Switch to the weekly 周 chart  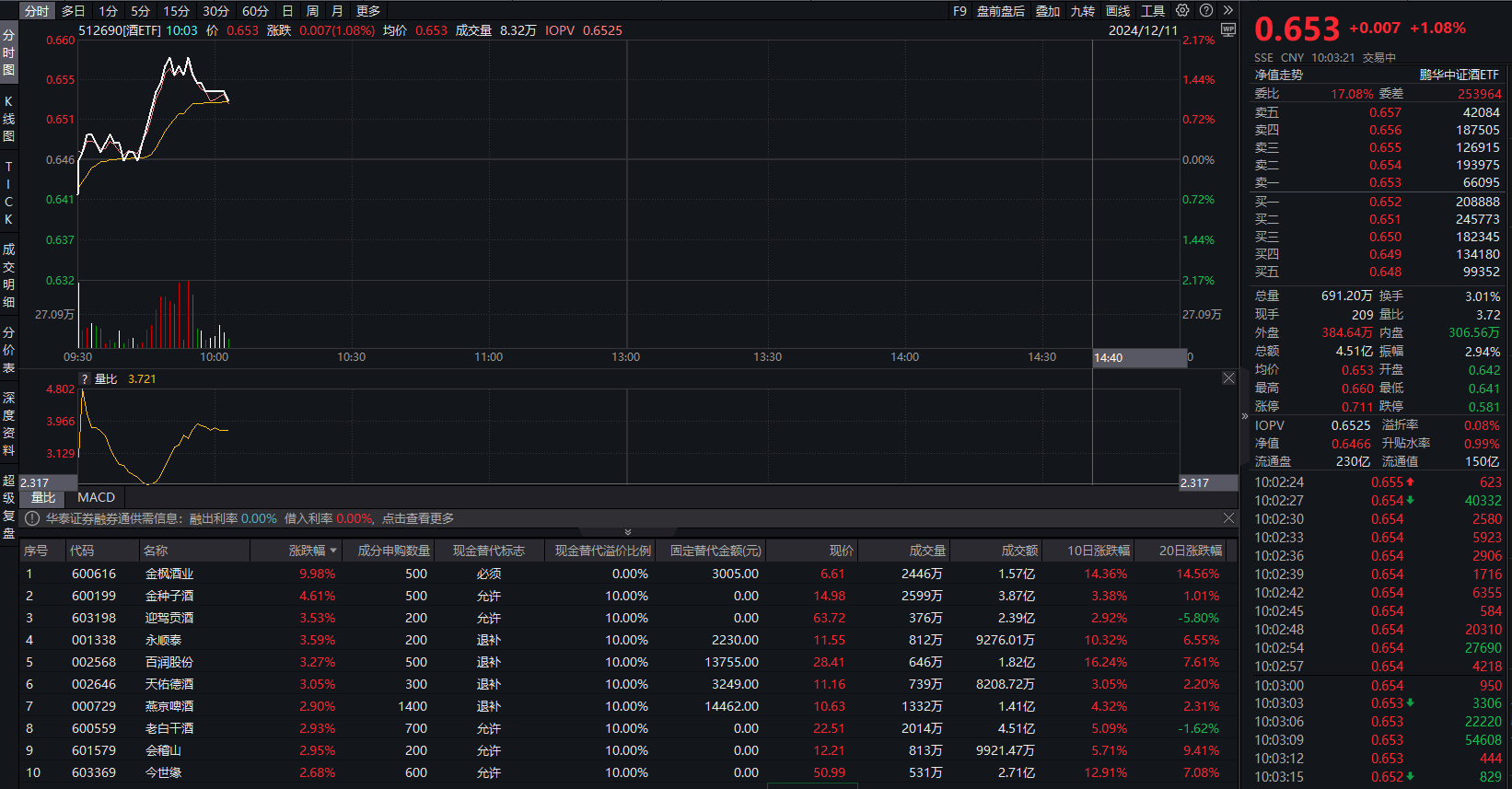point(312,11)
